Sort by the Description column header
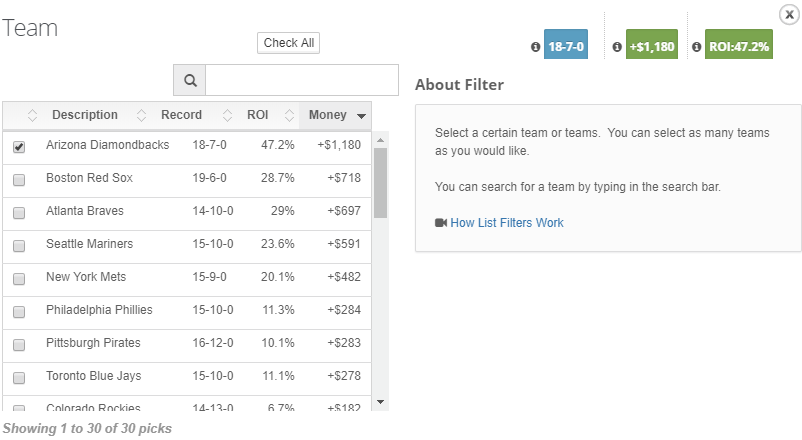This screenshot has height=440, width=802. [85, 115]
